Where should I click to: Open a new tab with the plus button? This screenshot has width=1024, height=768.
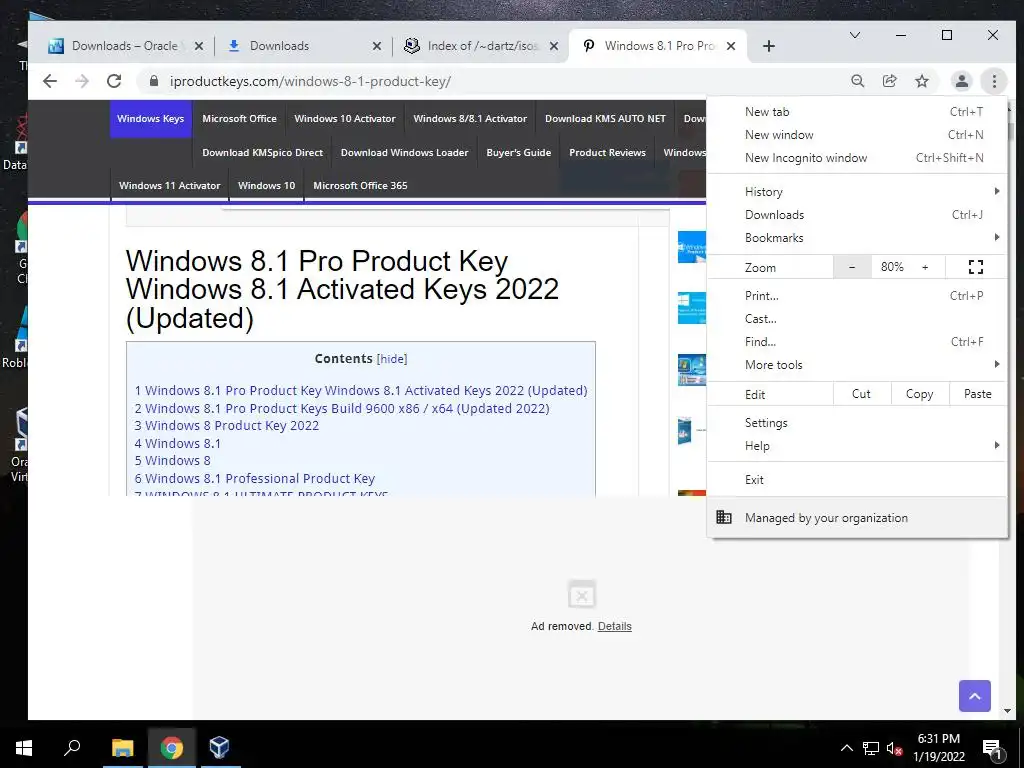pyautogui.click(x=769, y=46)
